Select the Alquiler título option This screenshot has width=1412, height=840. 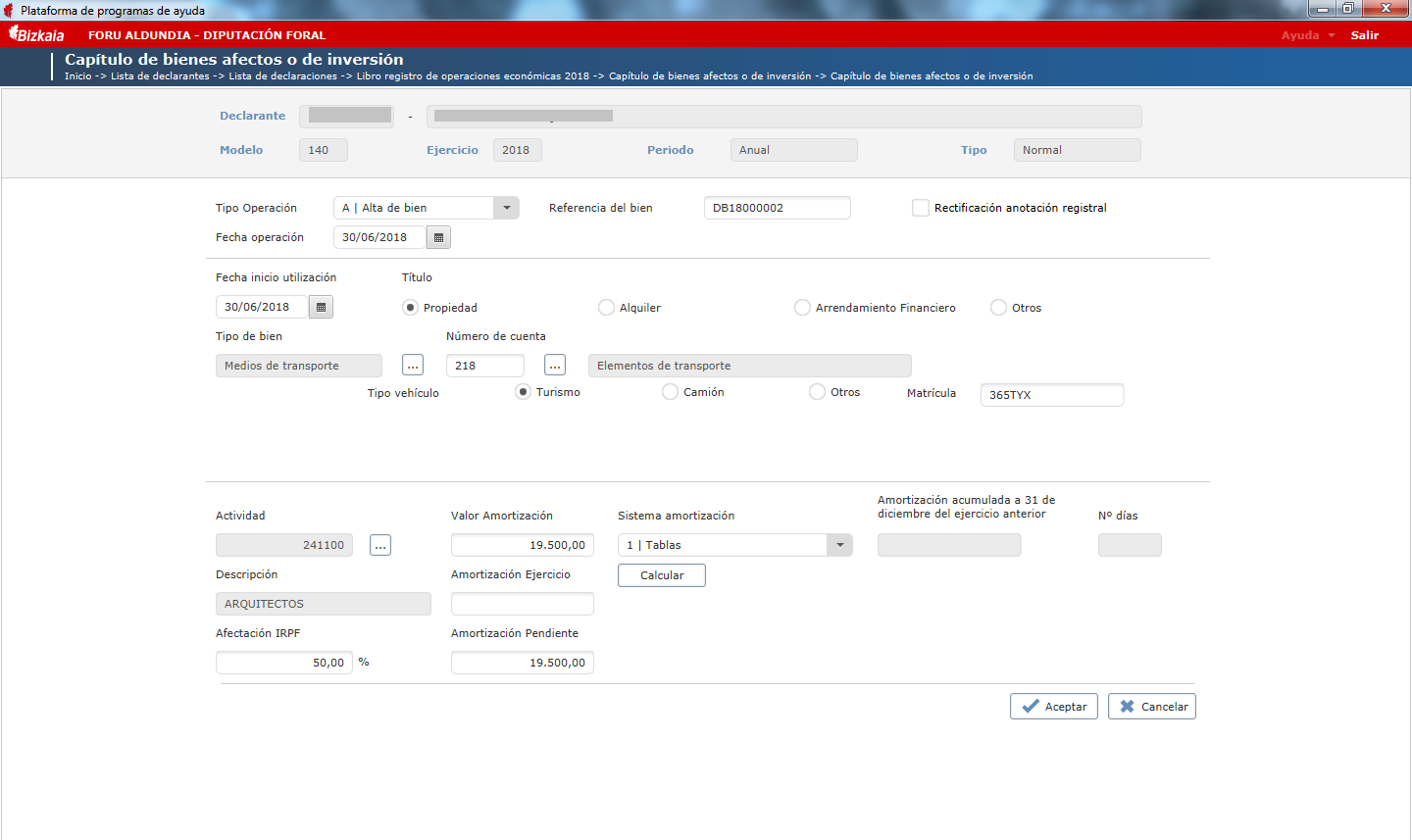click(607, 308)
